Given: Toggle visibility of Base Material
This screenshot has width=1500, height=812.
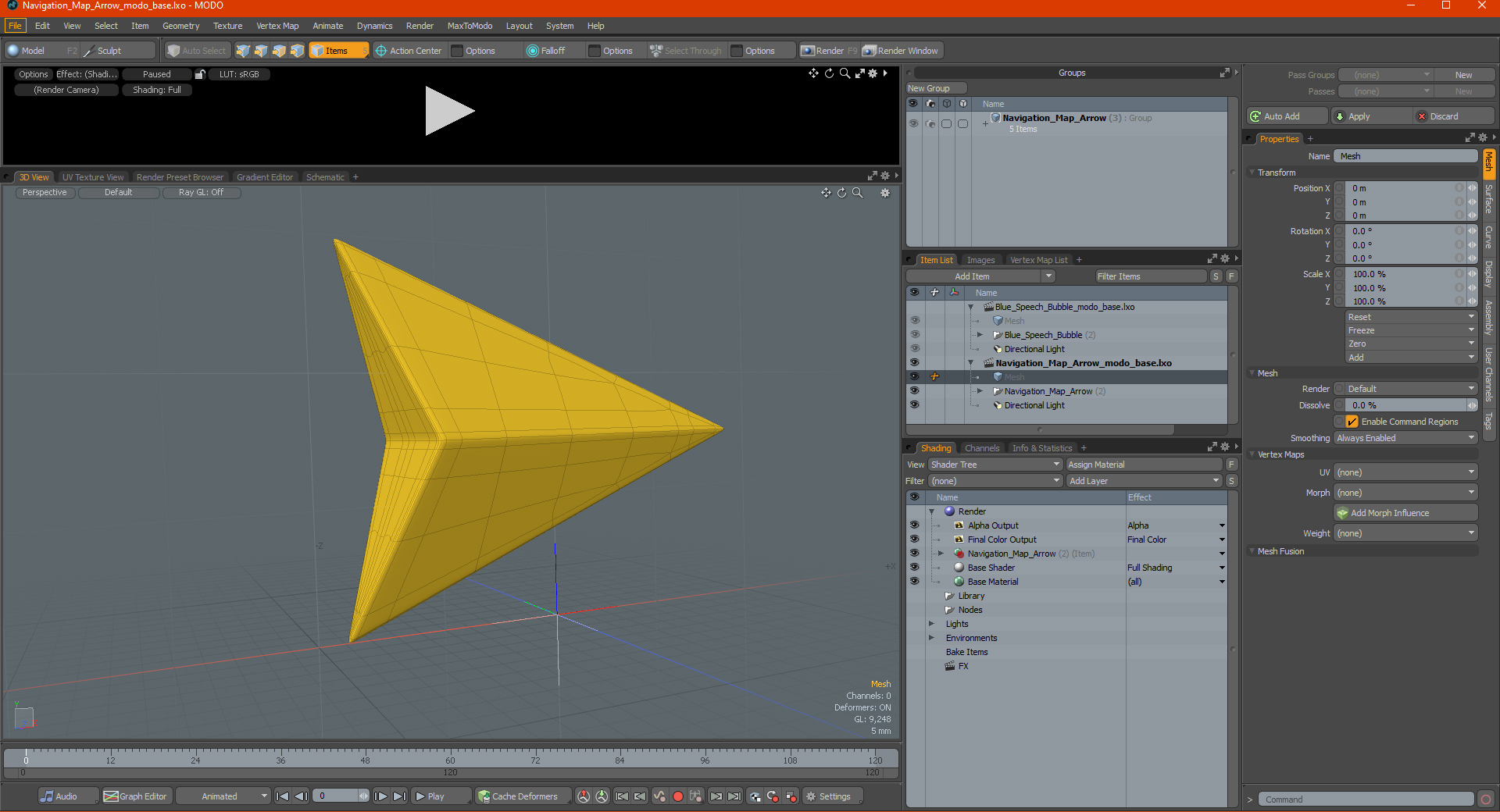Looking at the screenshot, I should click(x=914, y=582).
